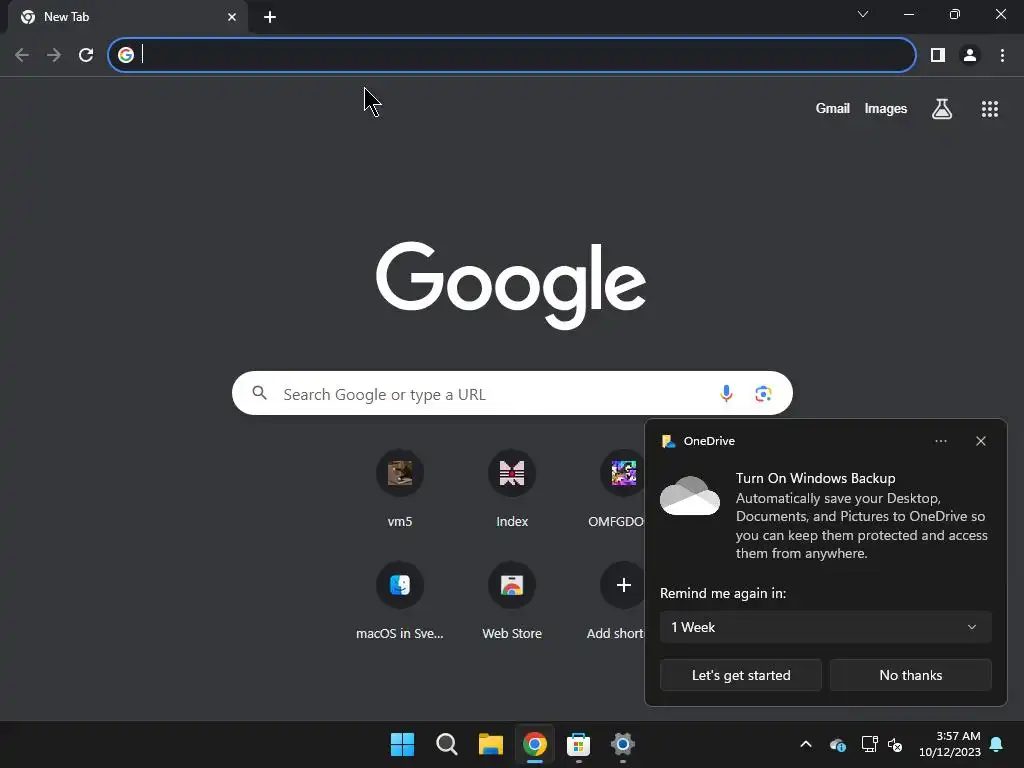
Task: Open Google Images link
Action: (x=886, y=108)
